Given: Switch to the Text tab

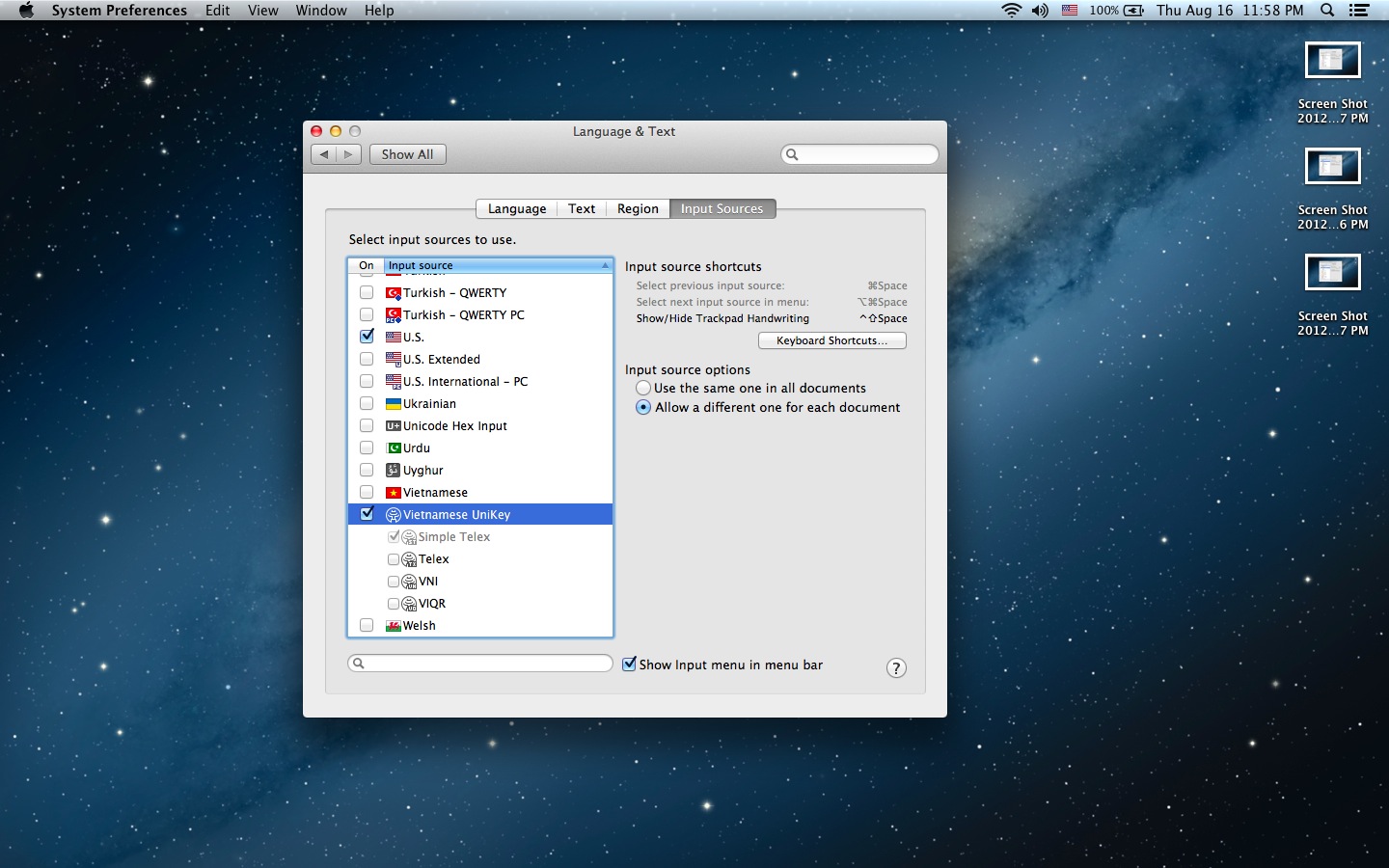Looking at the screenshot, I should click(x=582, y=208).
